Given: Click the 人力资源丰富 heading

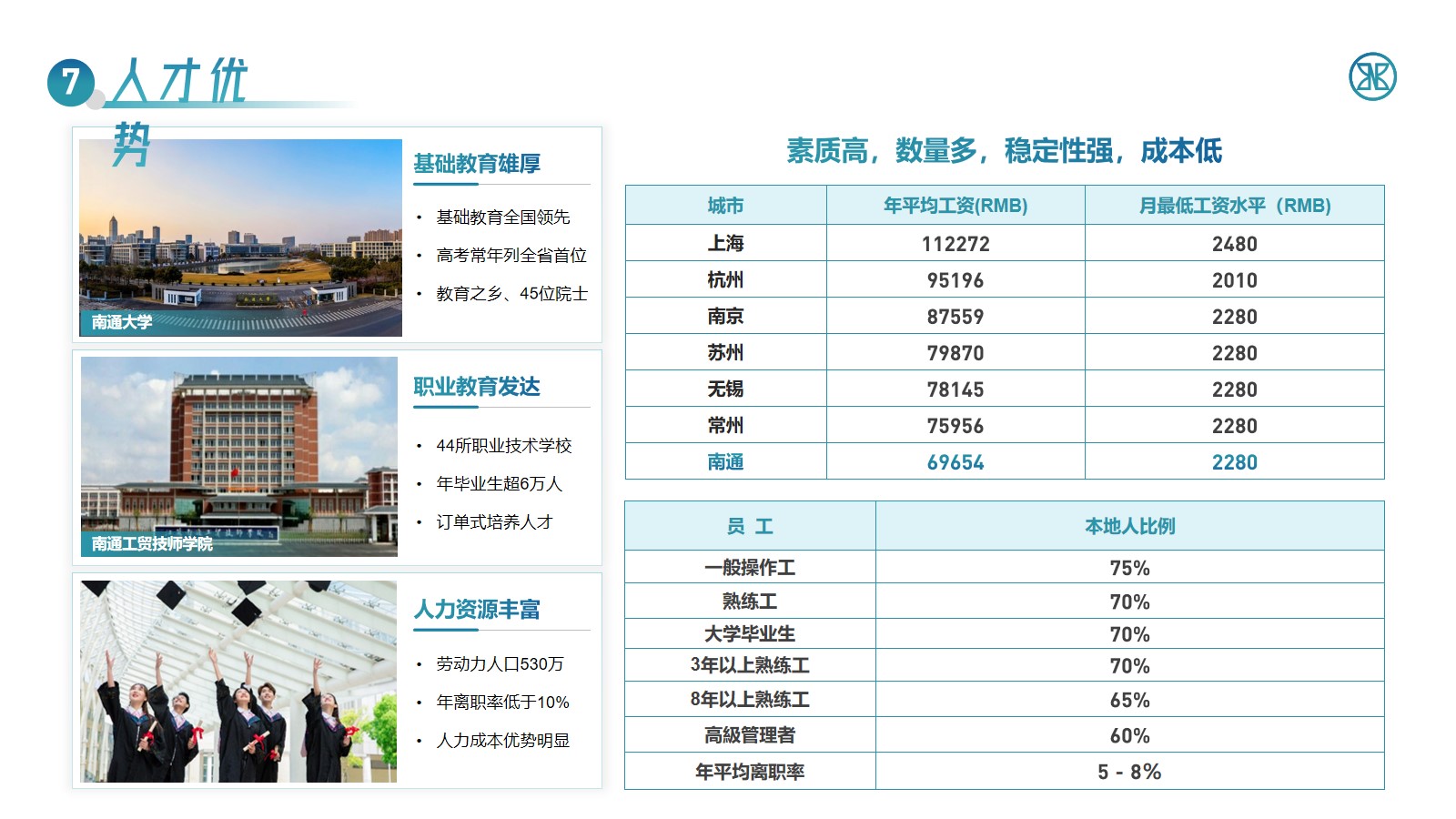Looking at the screenshot, I should 477,610.
